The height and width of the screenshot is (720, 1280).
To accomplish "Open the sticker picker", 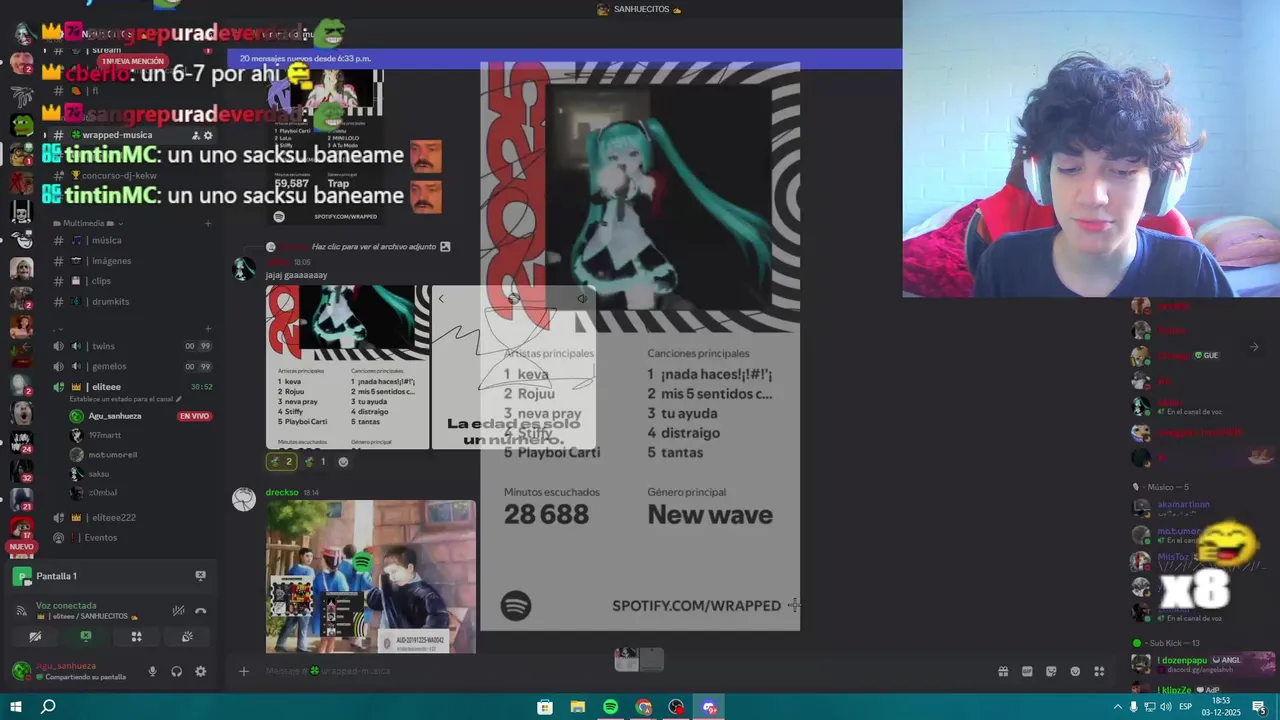I will [x=1051, y=671].
